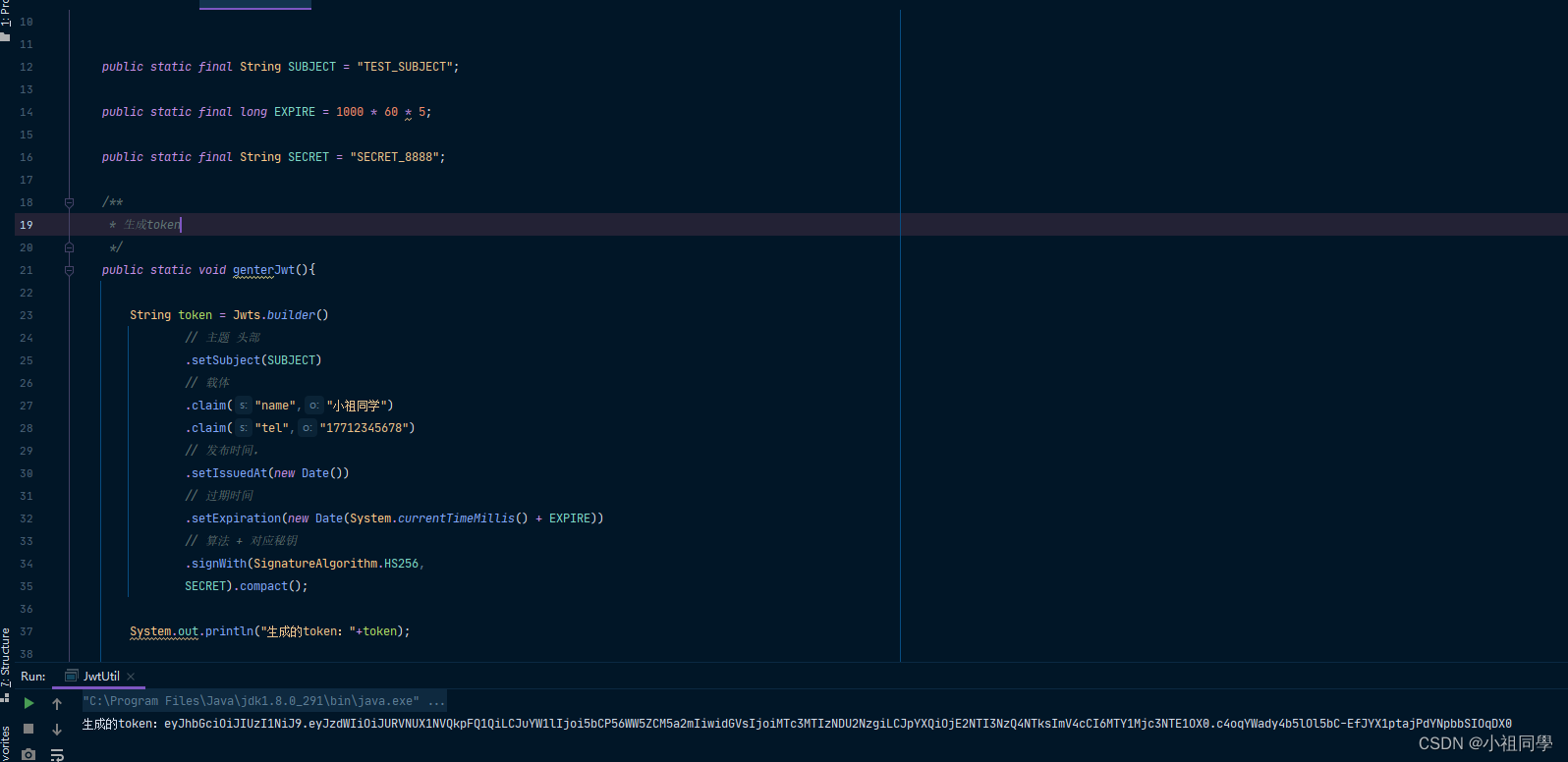Toggle soft-wrap in Run console
Screen dimensions: 1568x762
coord(57,754)
